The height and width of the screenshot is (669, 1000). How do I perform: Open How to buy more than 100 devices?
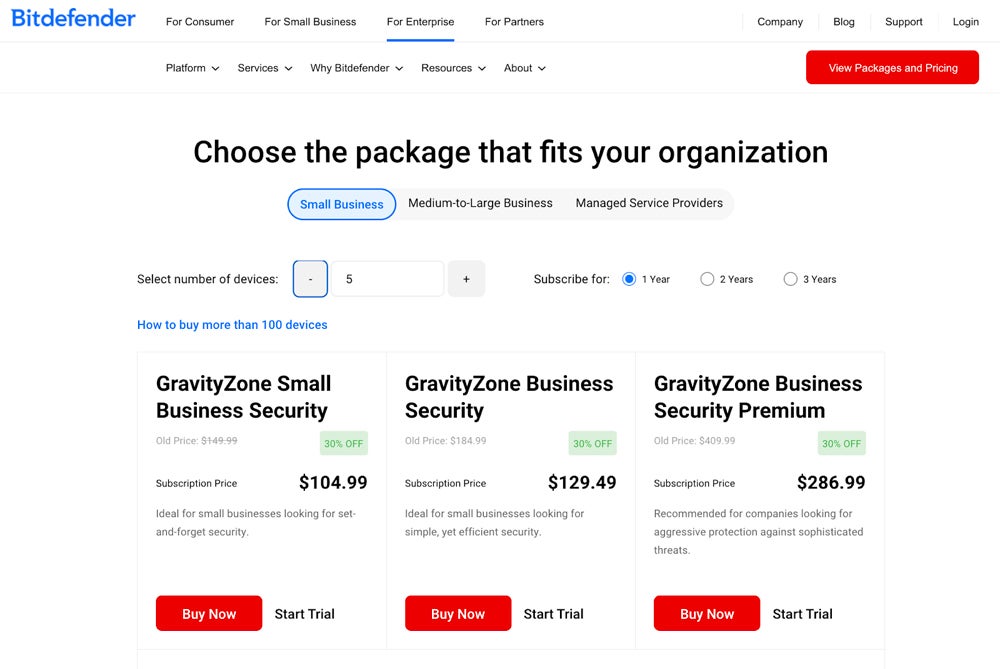pyautogui.click(x=232, y=325)
